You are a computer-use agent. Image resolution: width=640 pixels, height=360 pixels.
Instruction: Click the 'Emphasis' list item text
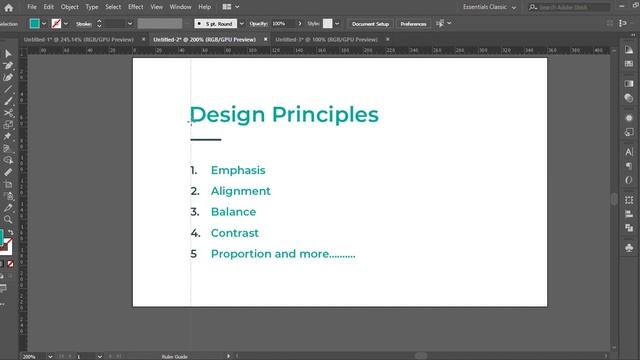(238, 170)
